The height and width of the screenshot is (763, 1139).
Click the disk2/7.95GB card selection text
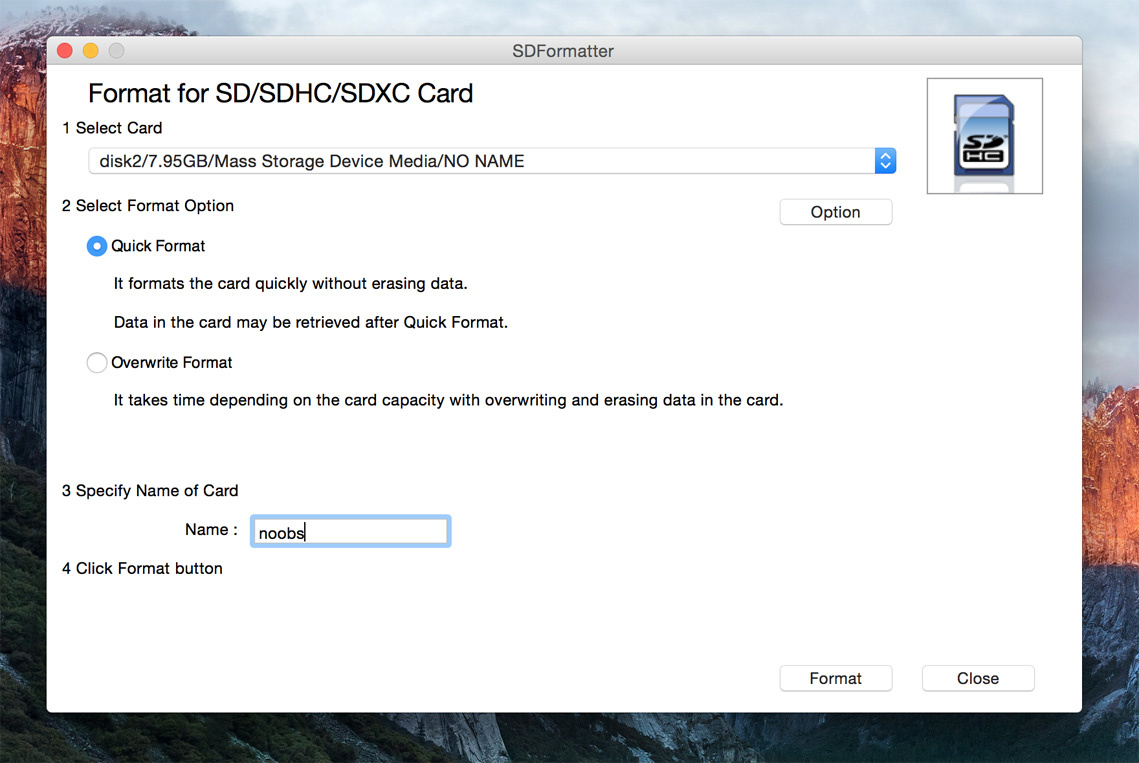[x=312, y=161]
